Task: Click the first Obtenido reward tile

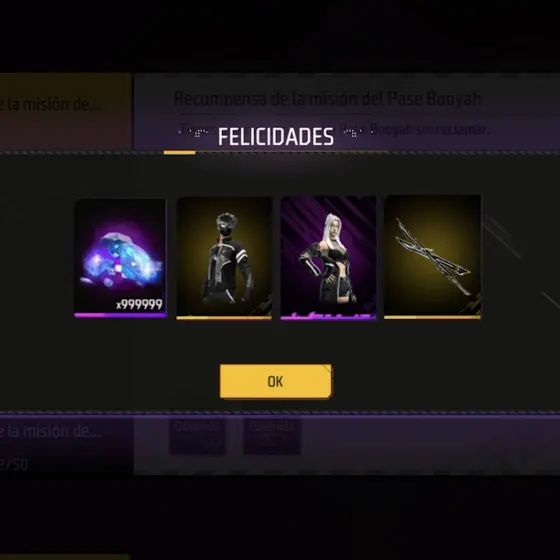Action: (197, 436)
